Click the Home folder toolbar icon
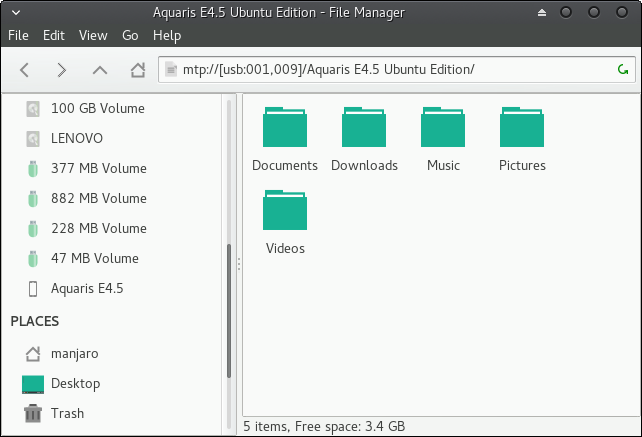 pos(138,70)
